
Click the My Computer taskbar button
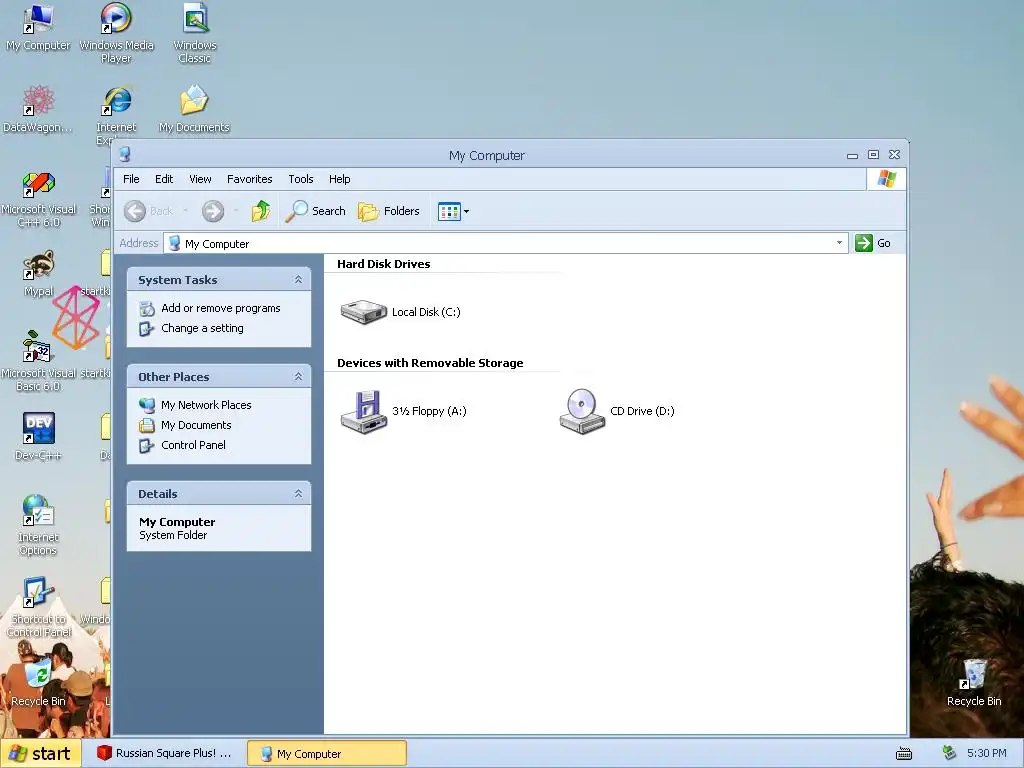tap(327, 753)
